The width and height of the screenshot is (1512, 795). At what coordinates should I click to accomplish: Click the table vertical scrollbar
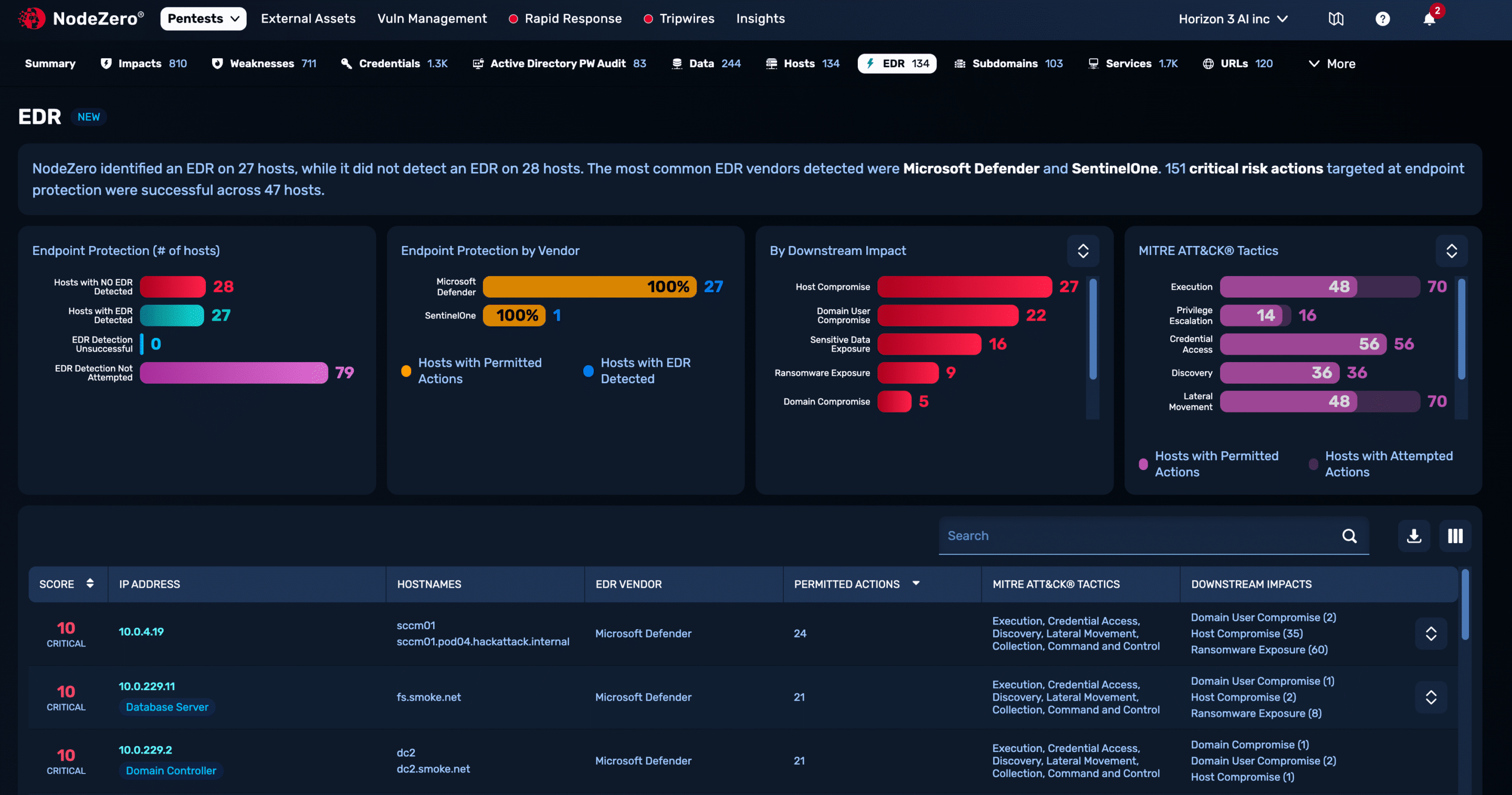pos(1465,605)
